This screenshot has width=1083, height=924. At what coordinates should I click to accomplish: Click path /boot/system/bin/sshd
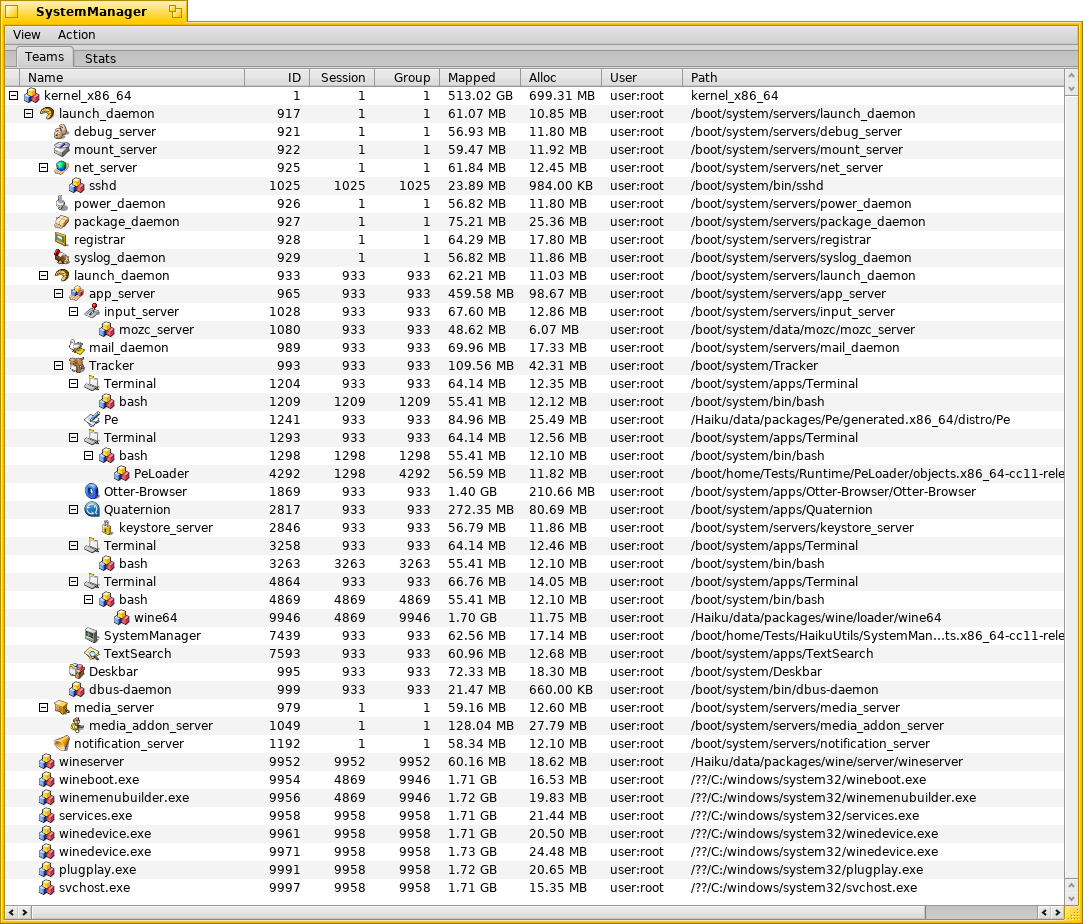(x=757, y=186)
